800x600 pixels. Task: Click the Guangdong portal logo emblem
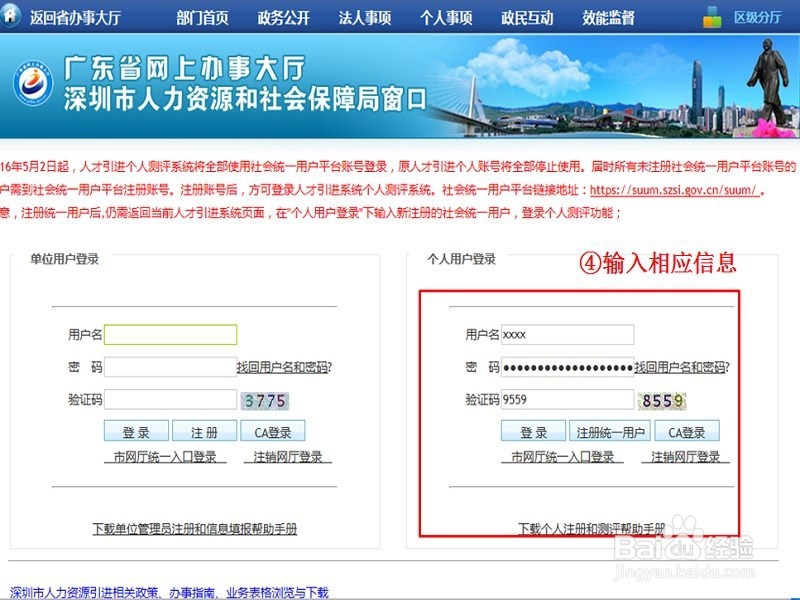(x=33, y=83)
